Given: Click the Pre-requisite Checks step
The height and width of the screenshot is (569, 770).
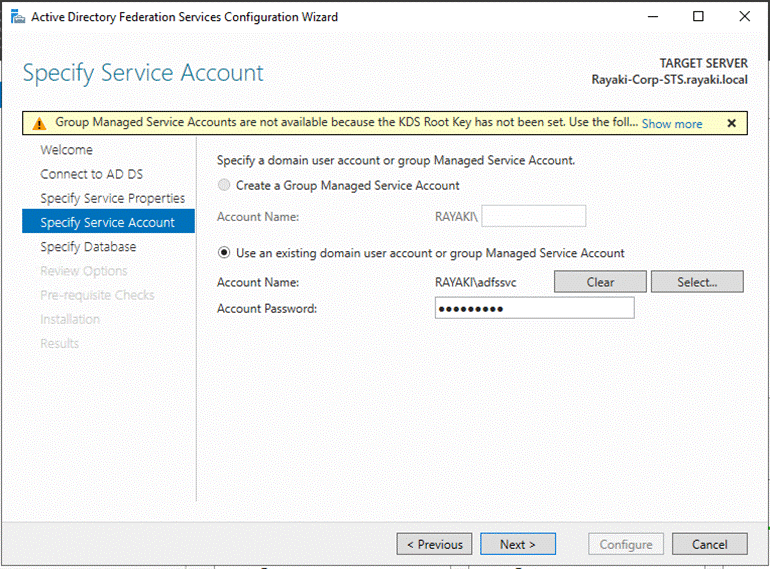Looking at the screenshot, I should pyautogui.click(x=97, y=295).
